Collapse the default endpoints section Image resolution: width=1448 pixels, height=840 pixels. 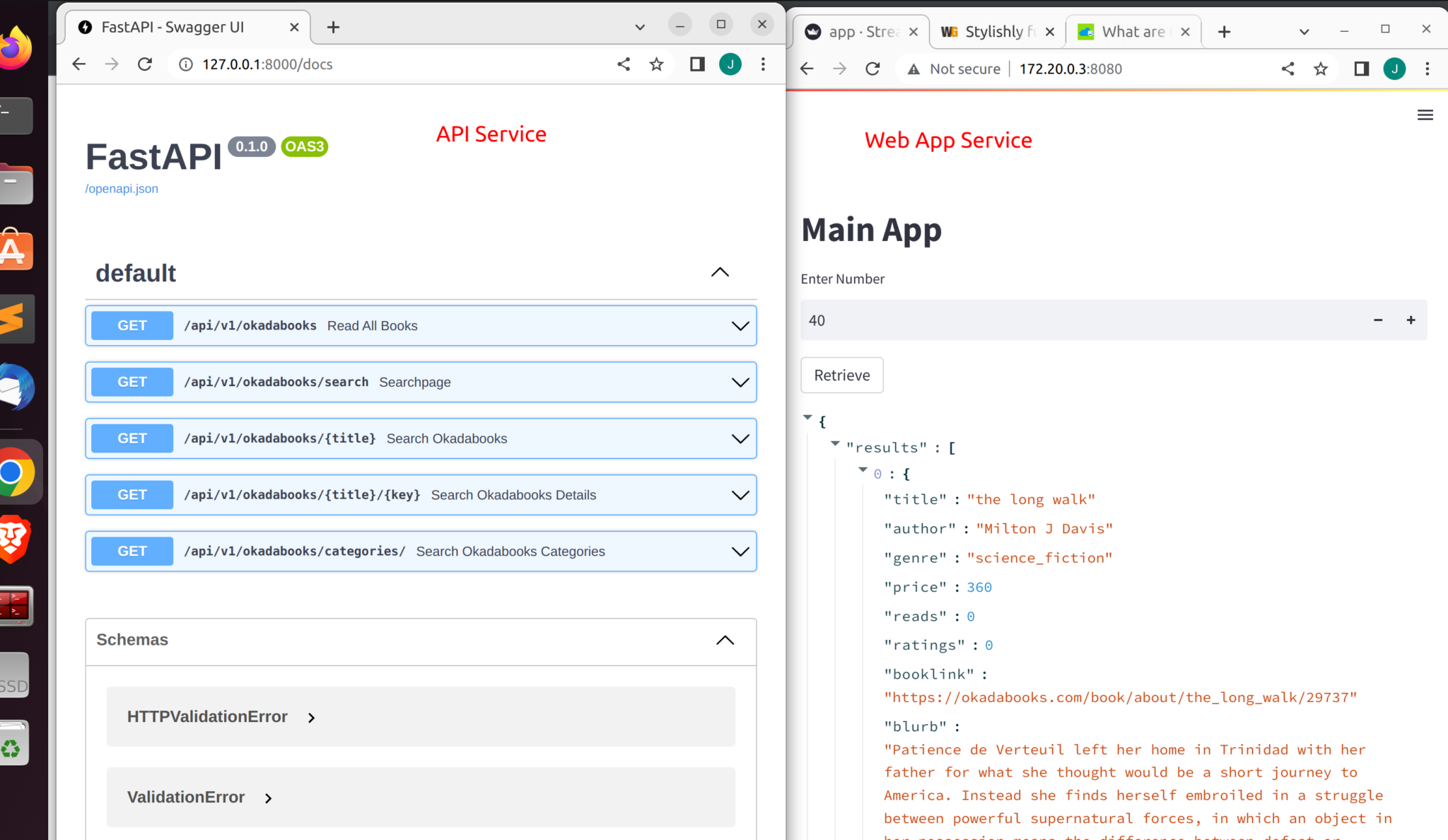718,272
